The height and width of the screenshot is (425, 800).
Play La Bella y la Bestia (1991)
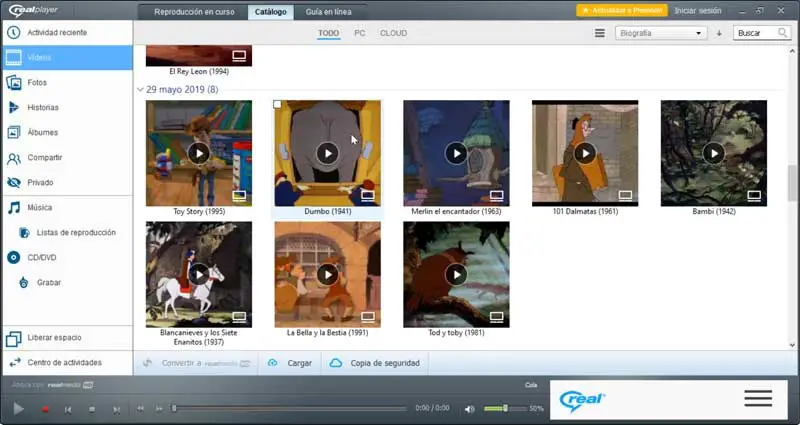pyautogui.click(x=328, y=274)
